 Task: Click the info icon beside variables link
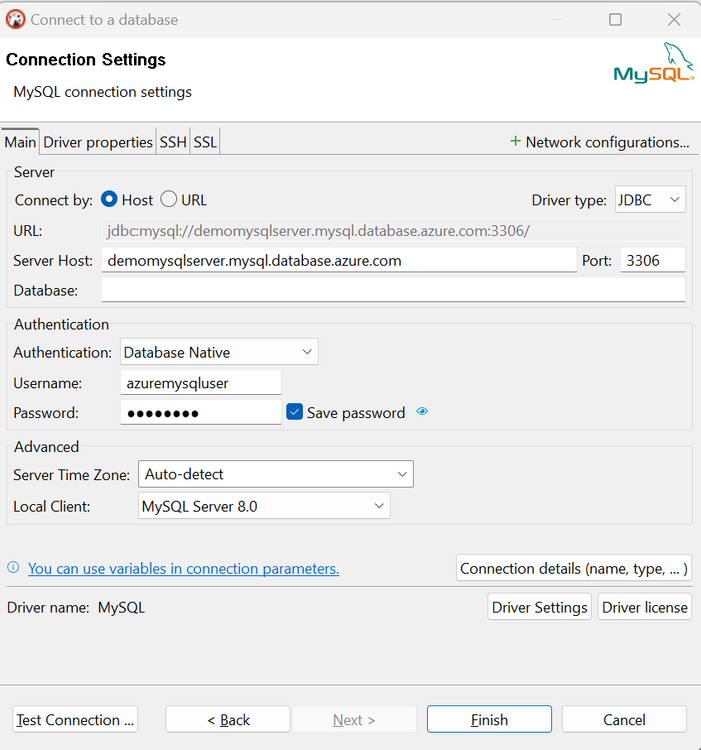point(13,568)
